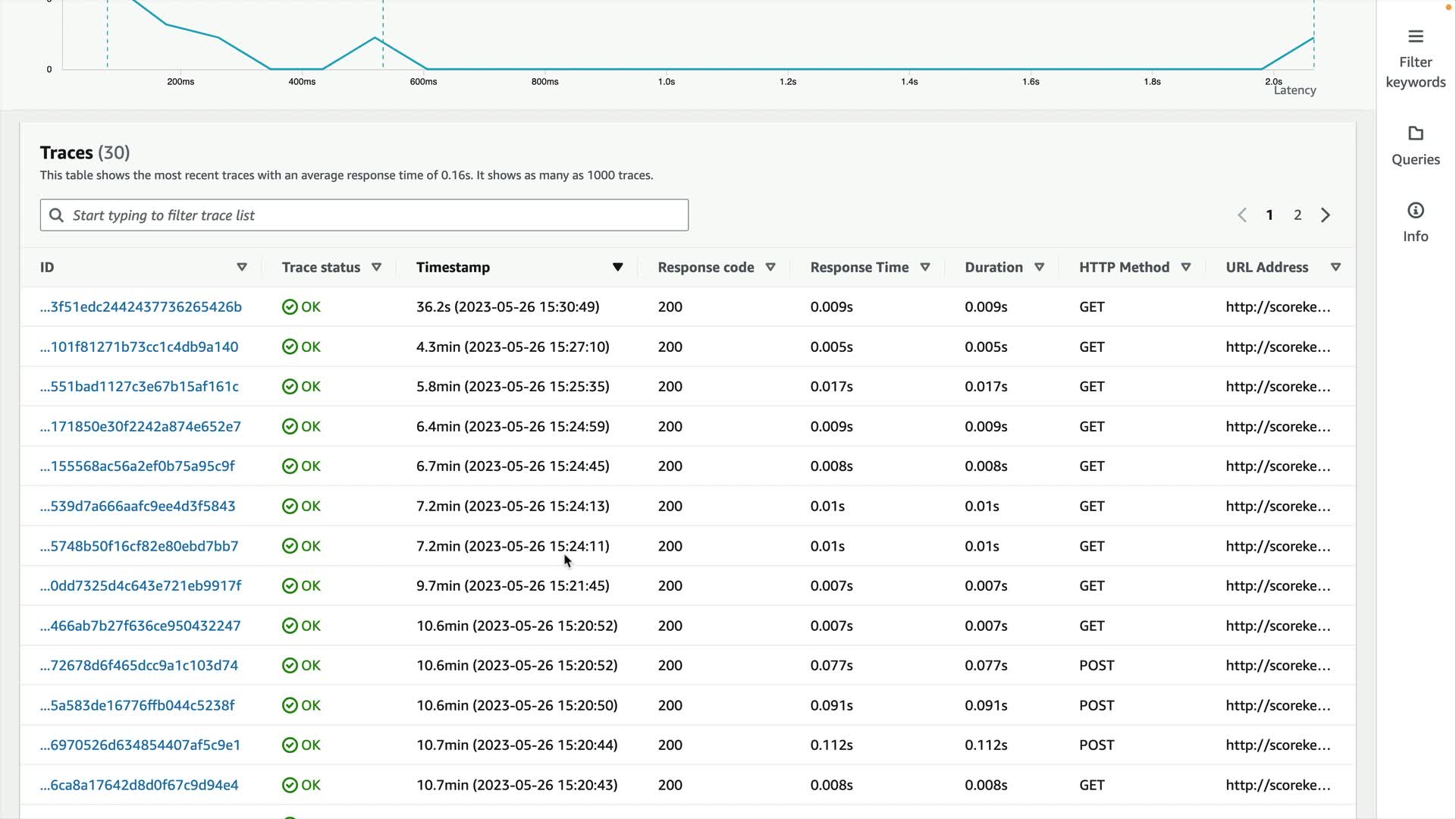Open trace ...72678d6f465dcc9a1c103d74

140,666
